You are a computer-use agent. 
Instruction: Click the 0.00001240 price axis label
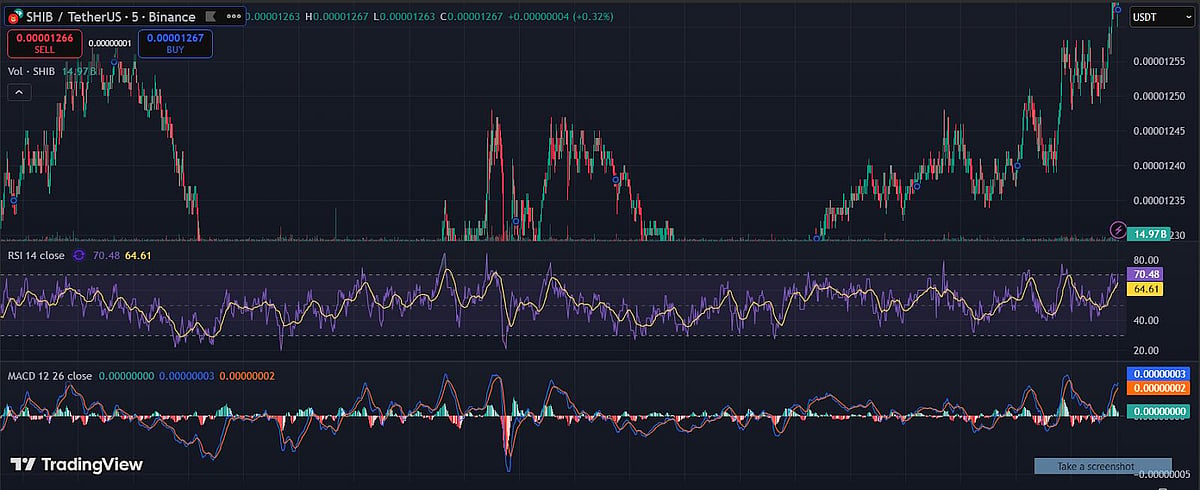[1160, 165]
